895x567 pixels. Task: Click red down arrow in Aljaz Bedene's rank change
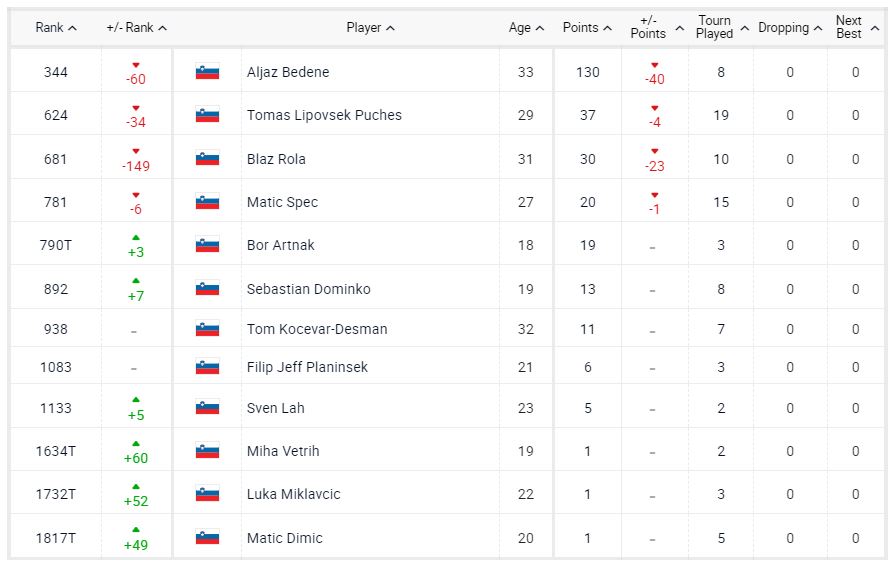coord(136,65)
